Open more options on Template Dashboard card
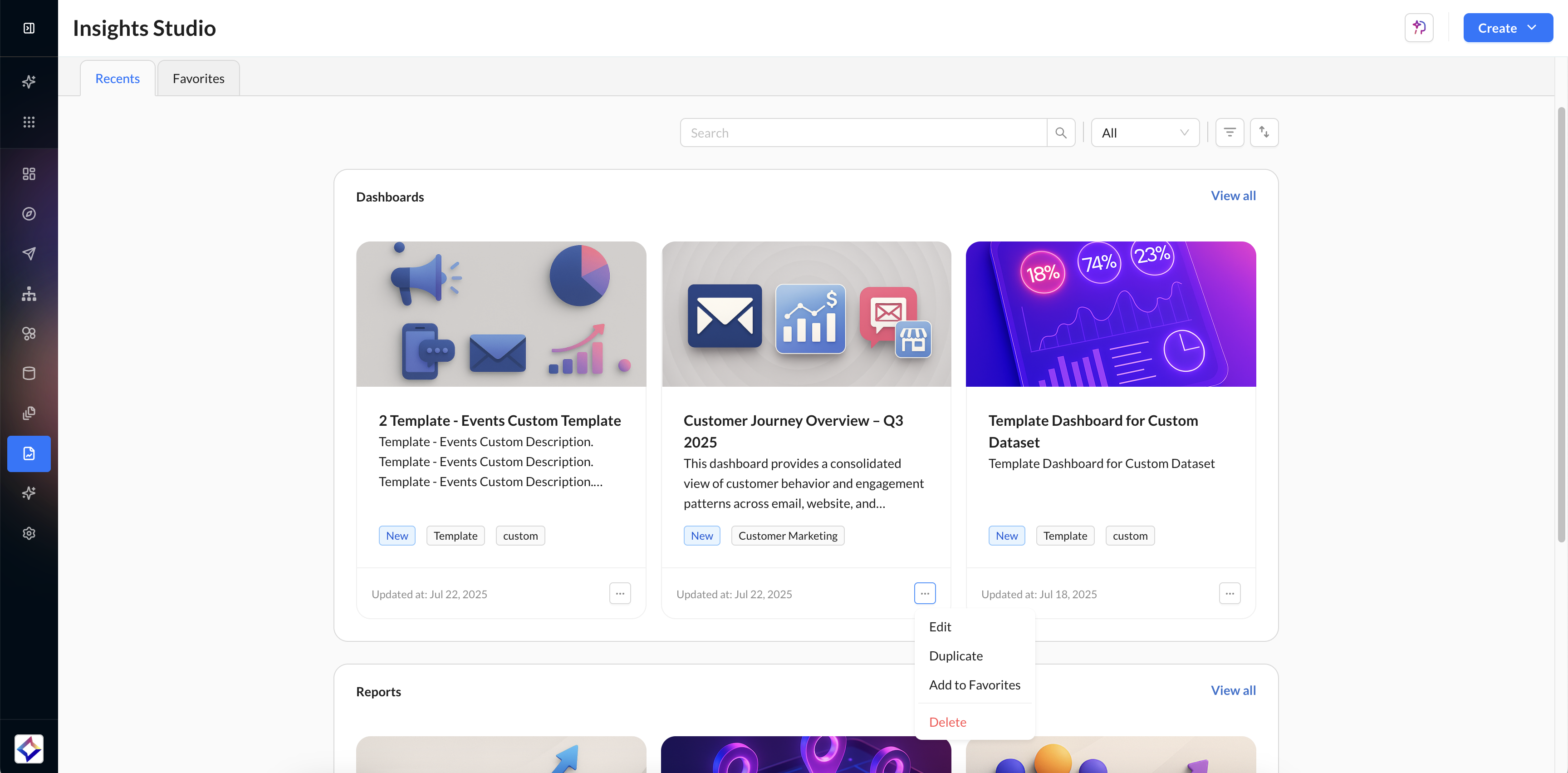This screenshot has width=1568, height=773. [x=1229, y=593]
